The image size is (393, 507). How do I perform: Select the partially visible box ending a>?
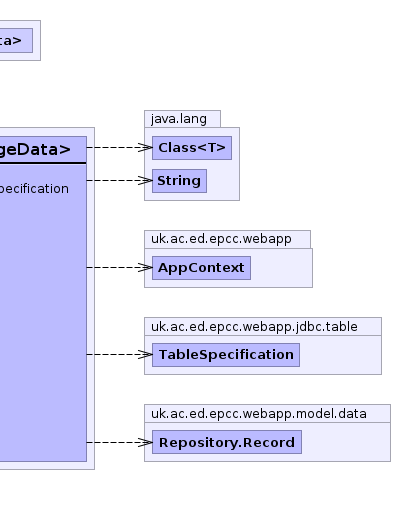pos(16,40)
